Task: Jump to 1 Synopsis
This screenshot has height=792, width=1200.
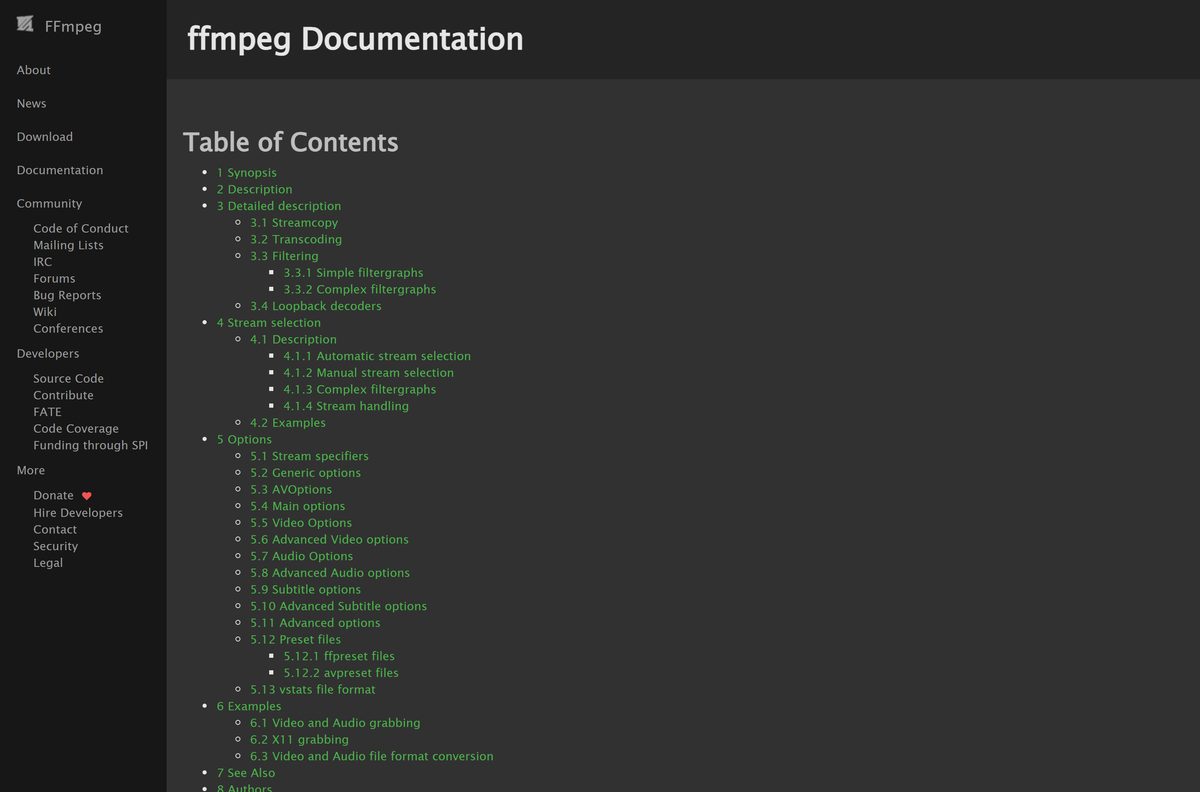Action: 247,172
